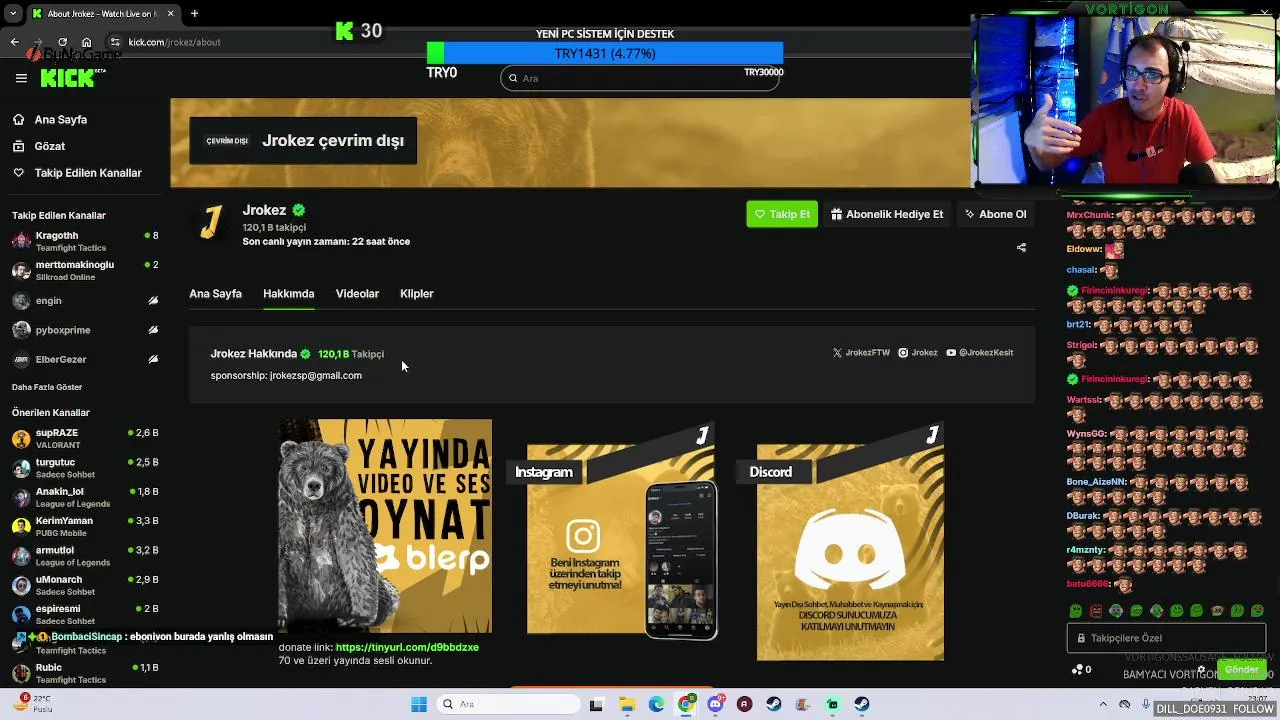
Task: Click the green KICK logo
Action: point(68,78)
